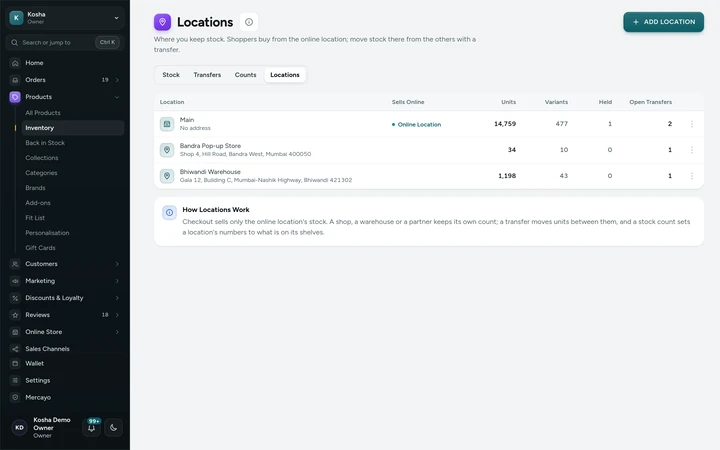Click the Search or jump to field

[65, 43]
